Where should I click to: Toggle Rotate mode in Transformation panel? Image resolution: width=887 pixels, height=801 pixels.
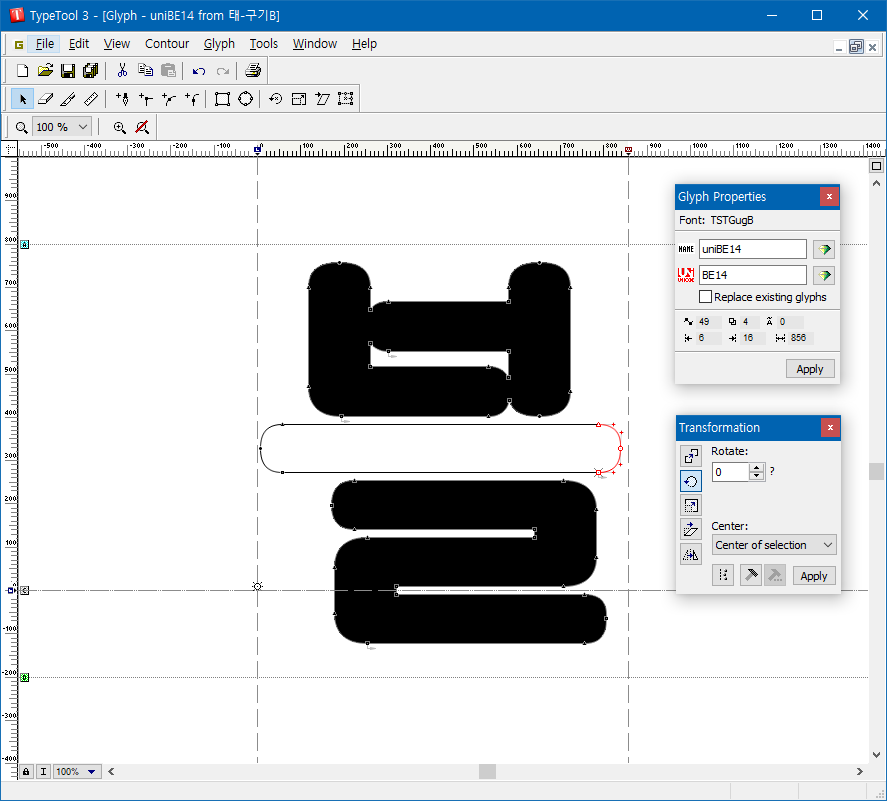click(x=691, y=481)
